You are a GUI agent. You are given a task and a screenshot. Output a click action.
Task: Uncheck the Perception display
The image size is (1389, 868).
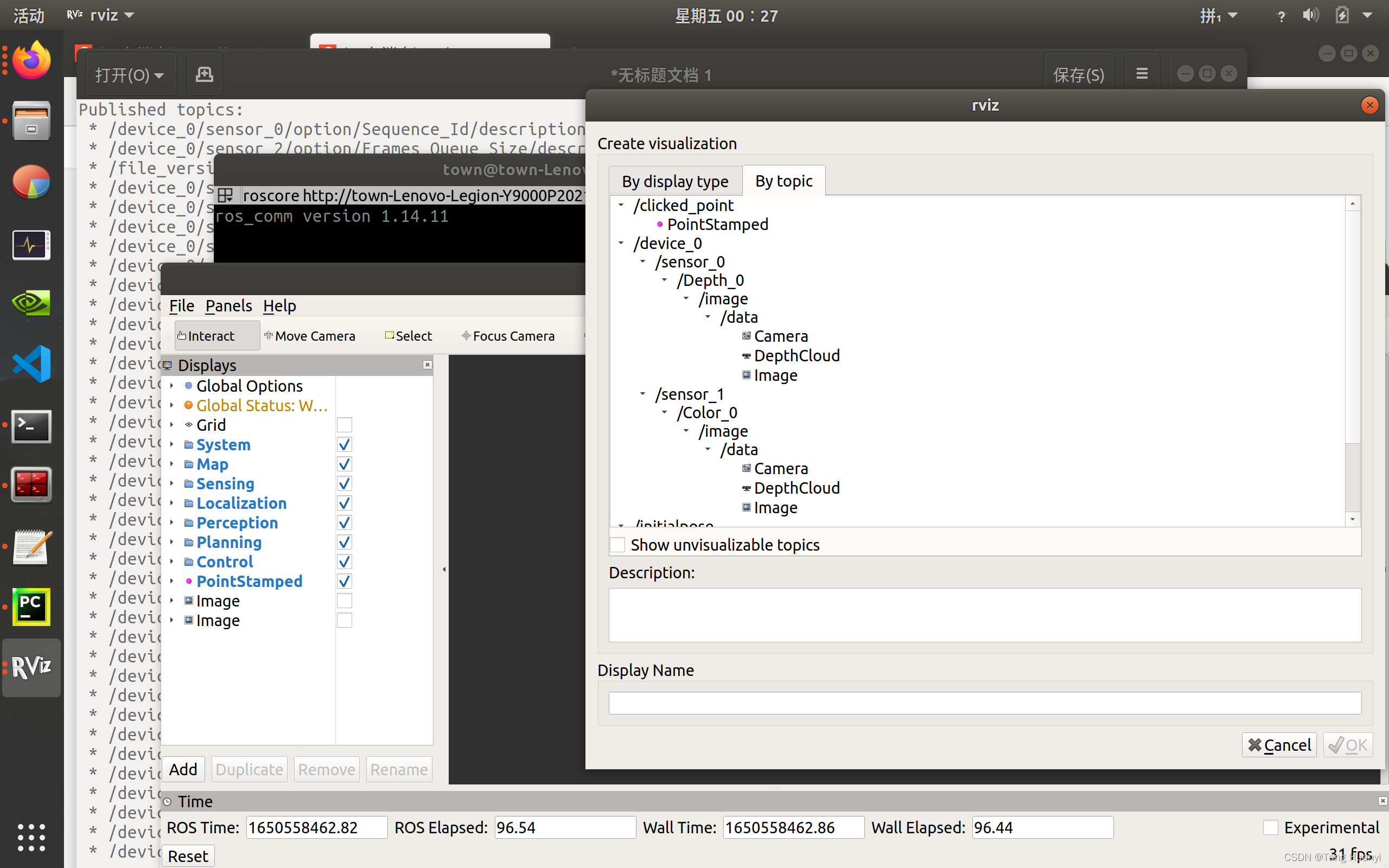click(345, 522)
